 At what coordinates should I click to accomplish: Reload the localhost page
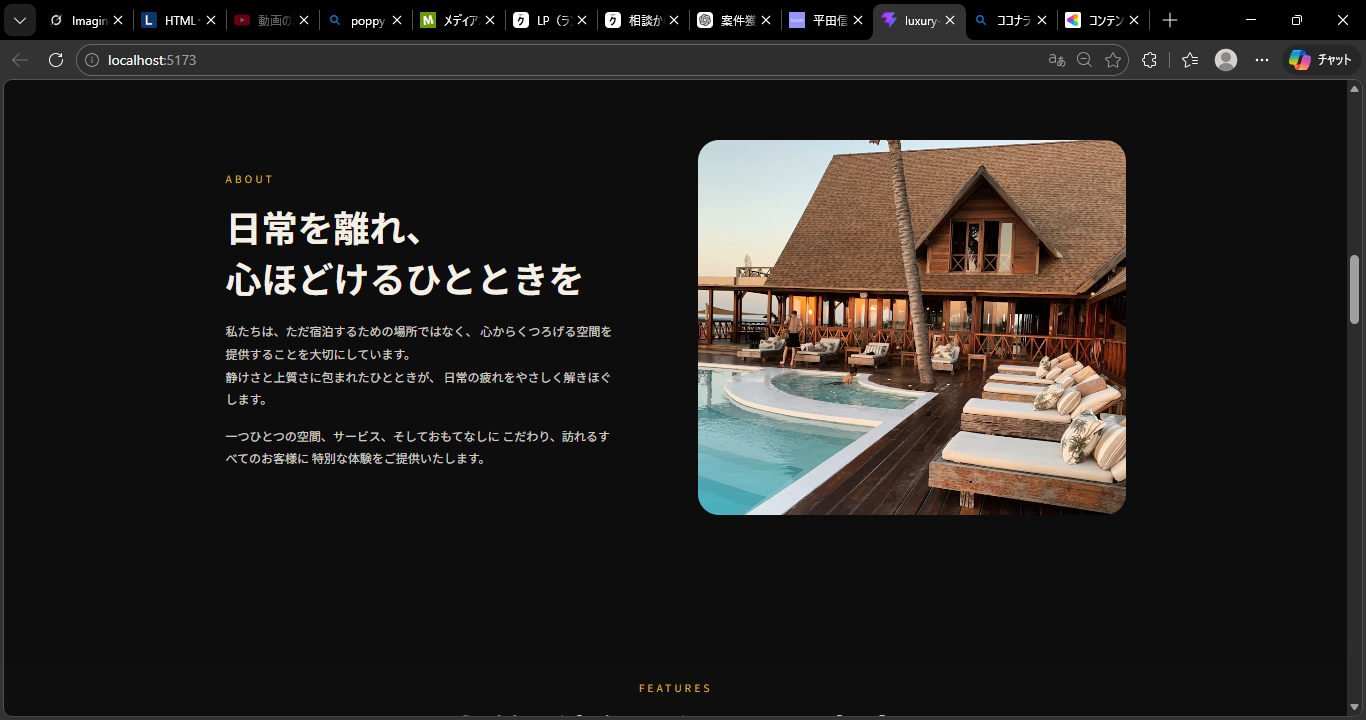click(56, 59)
